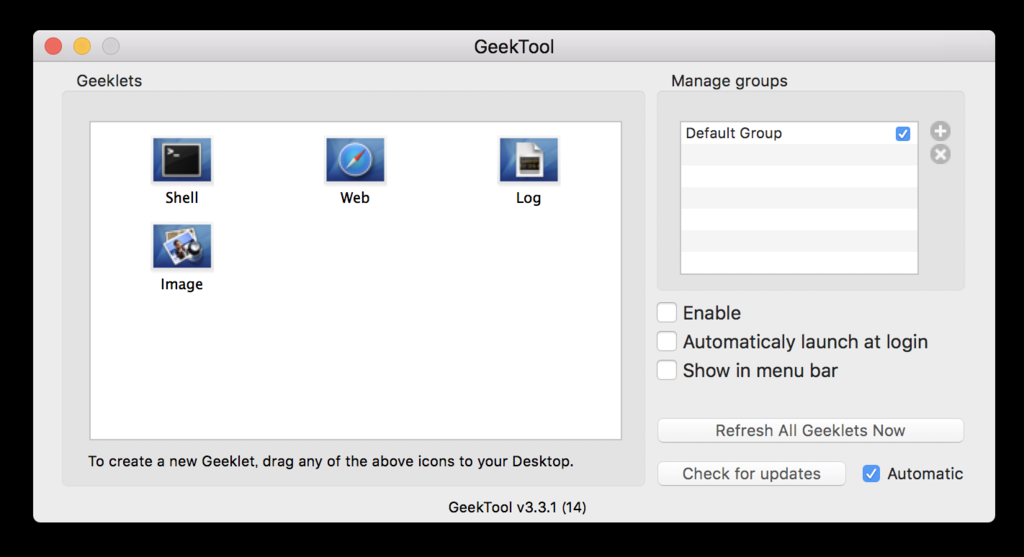Image resolution: width=1024 pixels, height=557 pixels.
Task: Toggle the Default Group checkbox
Action: click(x=903, y=133)
